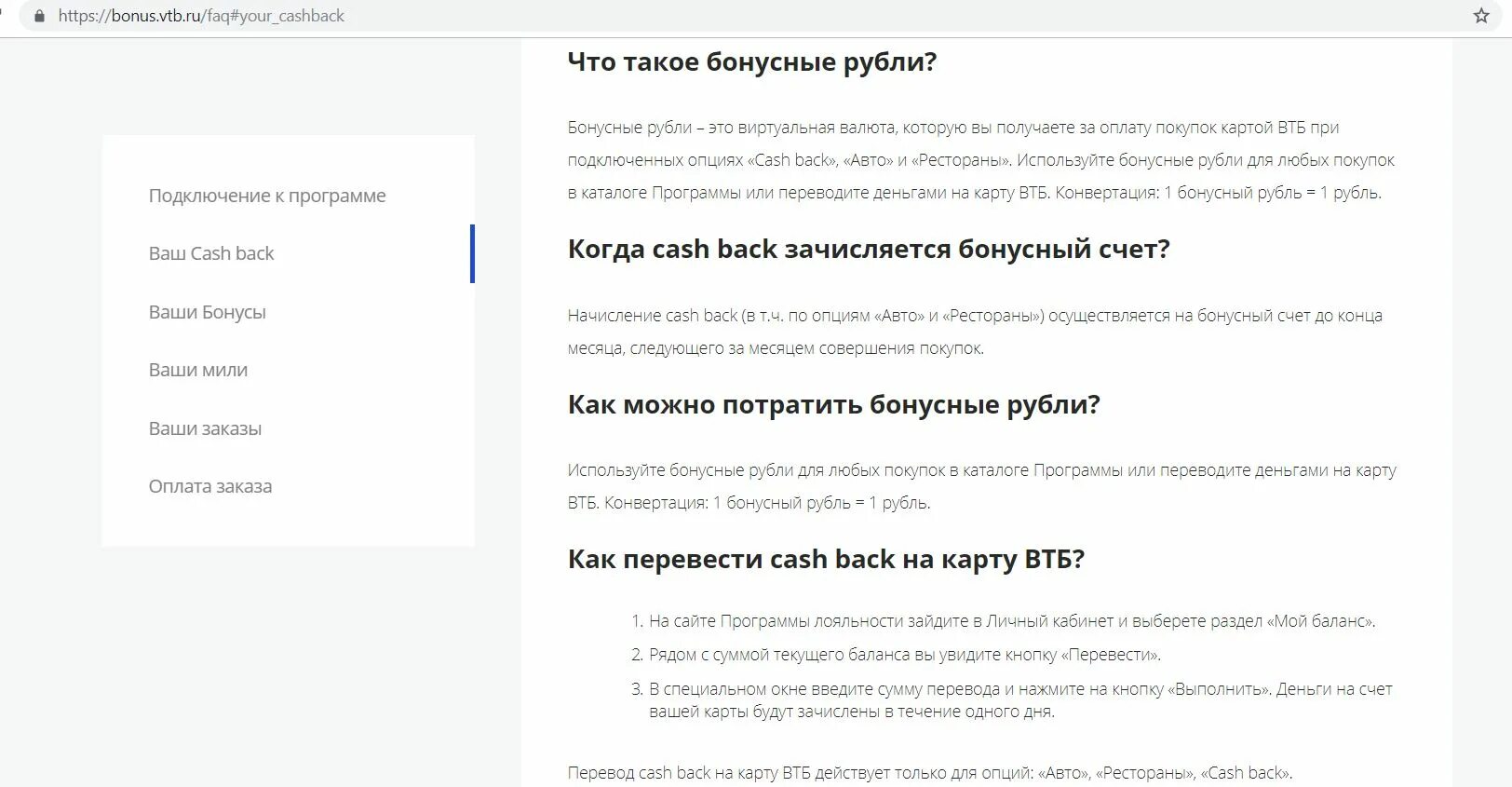Click step 3 «В специальном окне введите сумму»
Screen dimensions: 1512x787
1020,700
